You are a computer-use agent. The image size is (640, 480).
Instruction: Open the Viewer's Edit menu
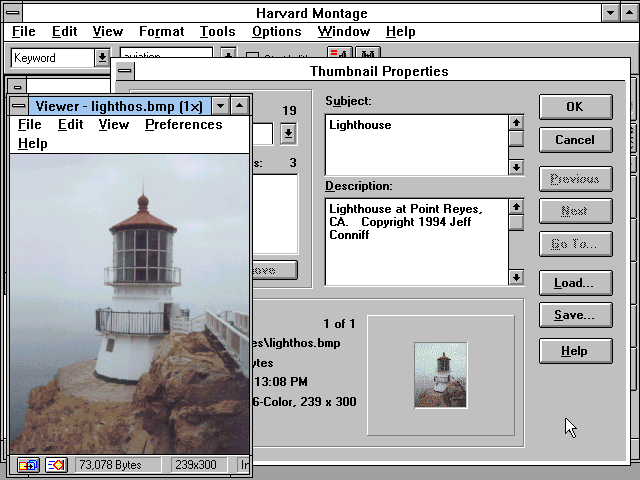tap(70, 125)
